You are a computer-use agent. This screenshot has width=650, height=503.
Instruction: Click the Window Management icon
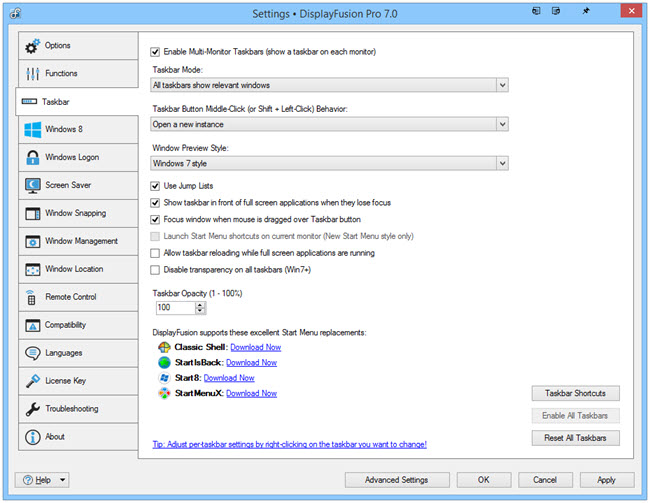(x=33, y=241)
